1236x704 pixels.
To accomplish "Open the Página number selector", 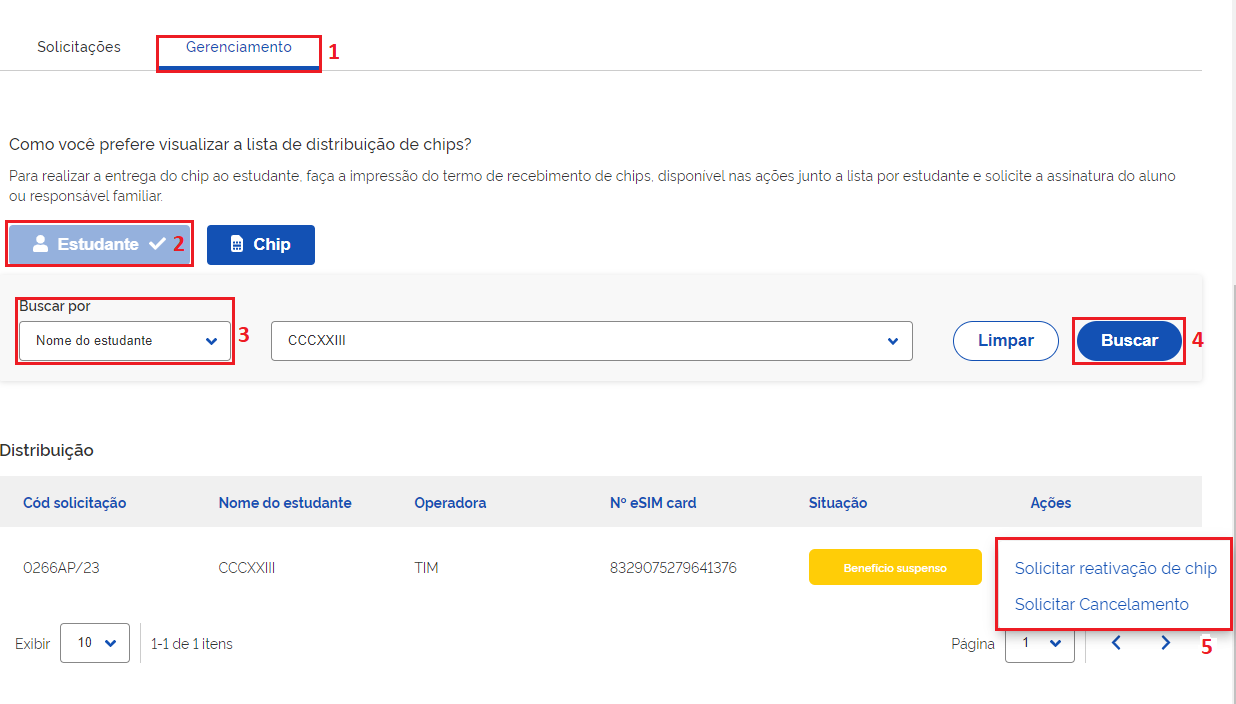I will click(1040, 644).
